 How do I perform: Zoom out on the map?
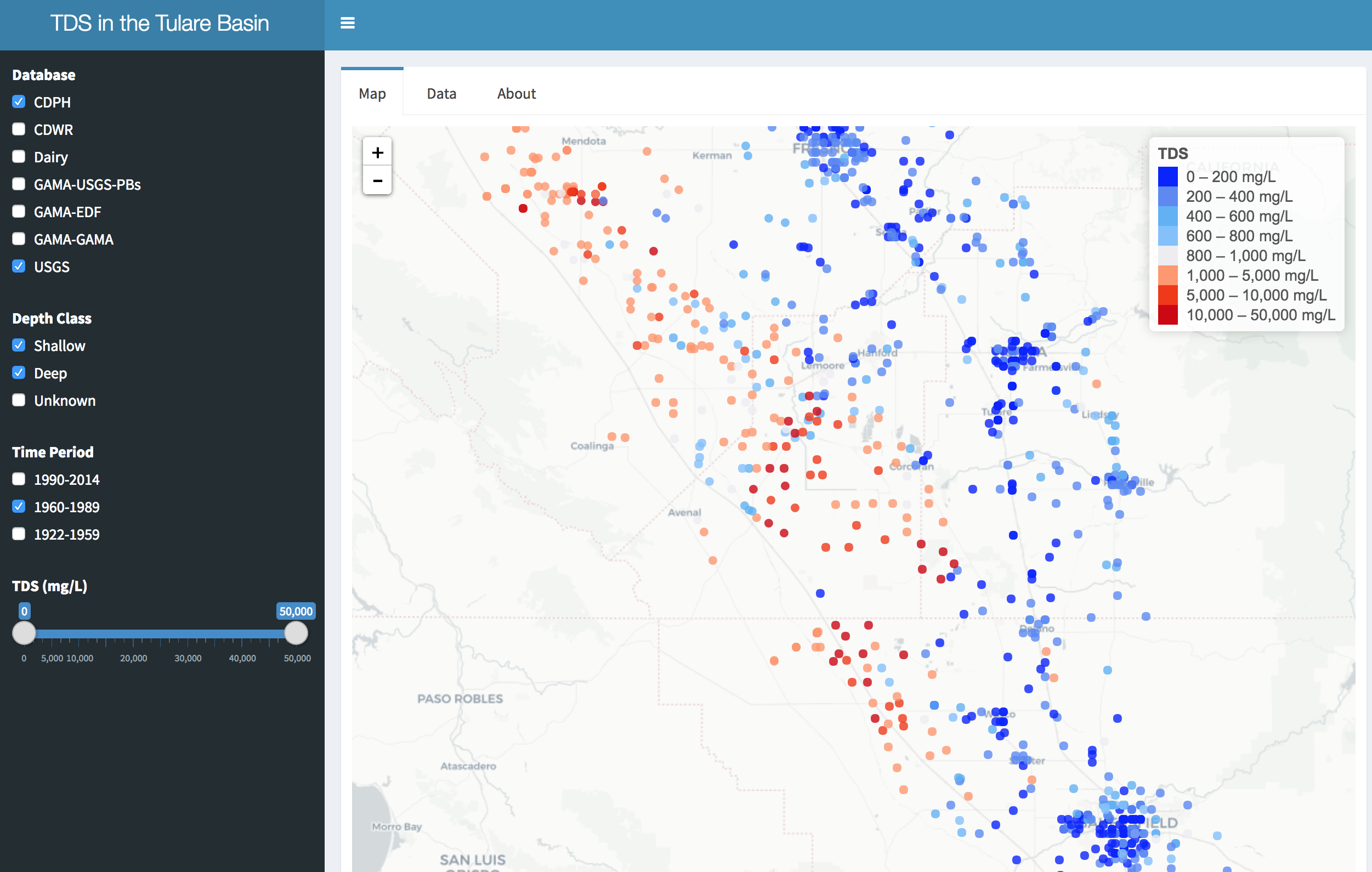point(377,180)
